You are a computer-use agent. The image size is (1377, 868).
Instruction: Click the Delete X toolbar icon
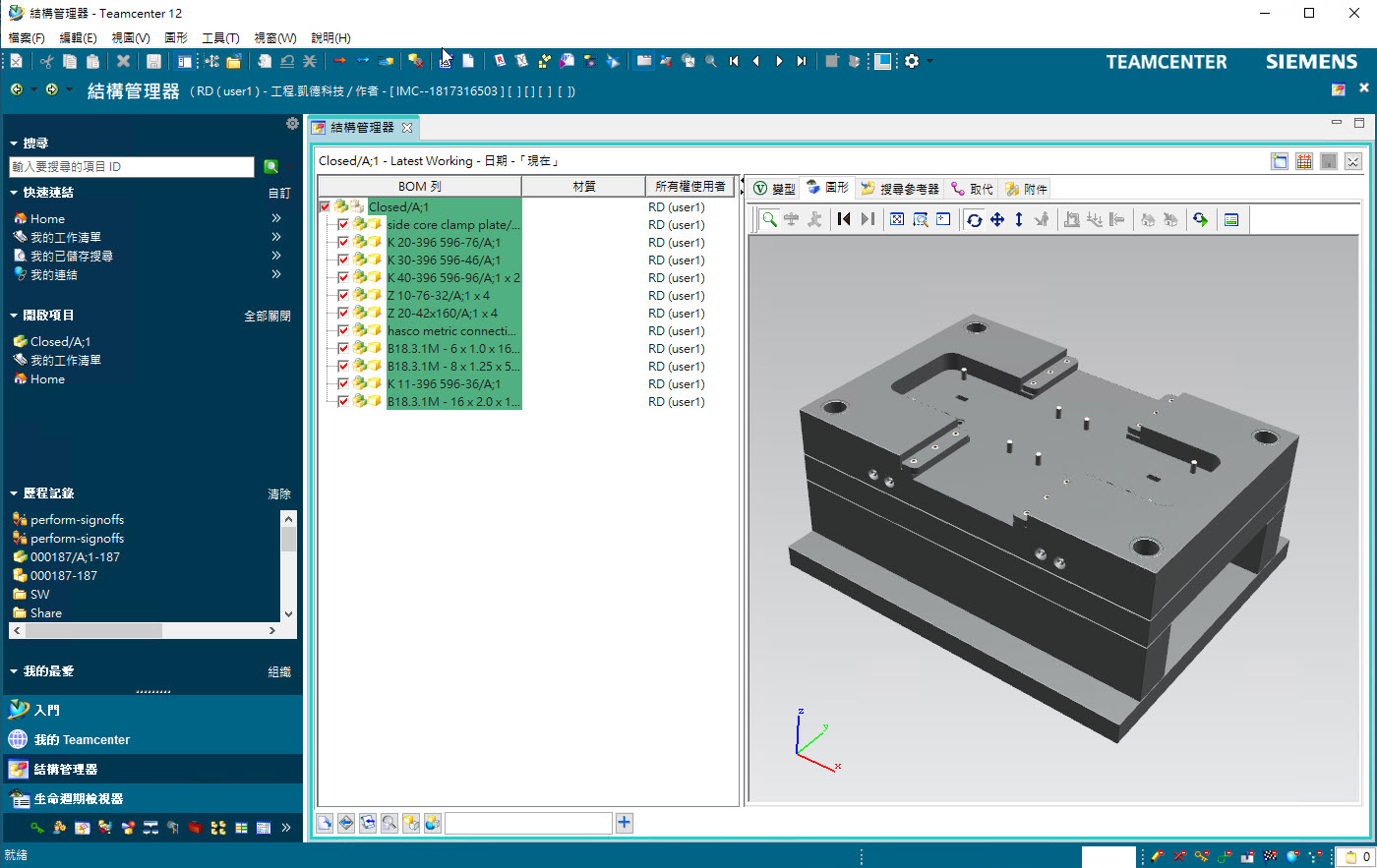click(x=123, y=61)
